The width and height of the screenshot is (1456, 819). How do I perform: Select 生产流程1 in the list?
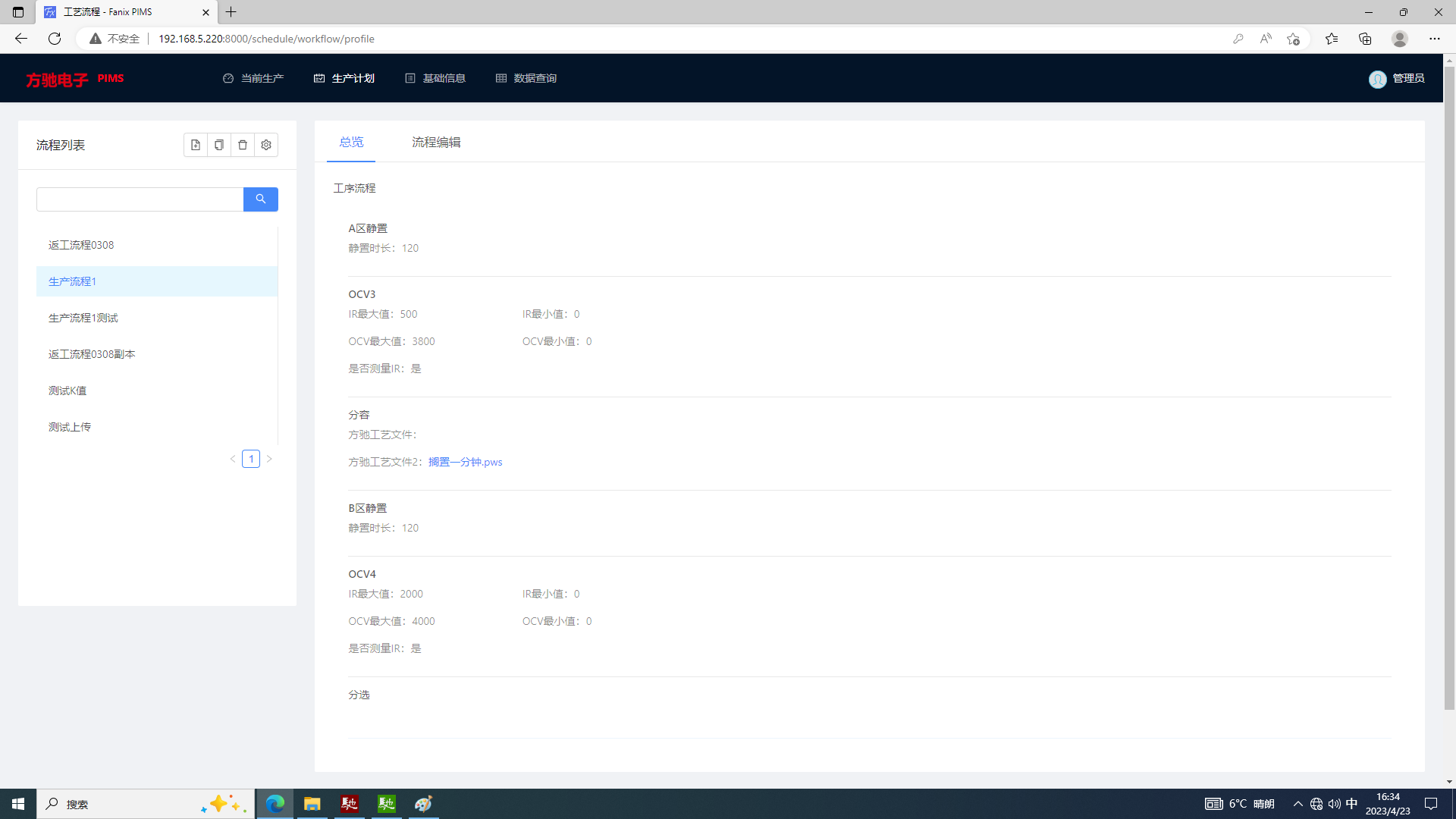pos(157,281)
